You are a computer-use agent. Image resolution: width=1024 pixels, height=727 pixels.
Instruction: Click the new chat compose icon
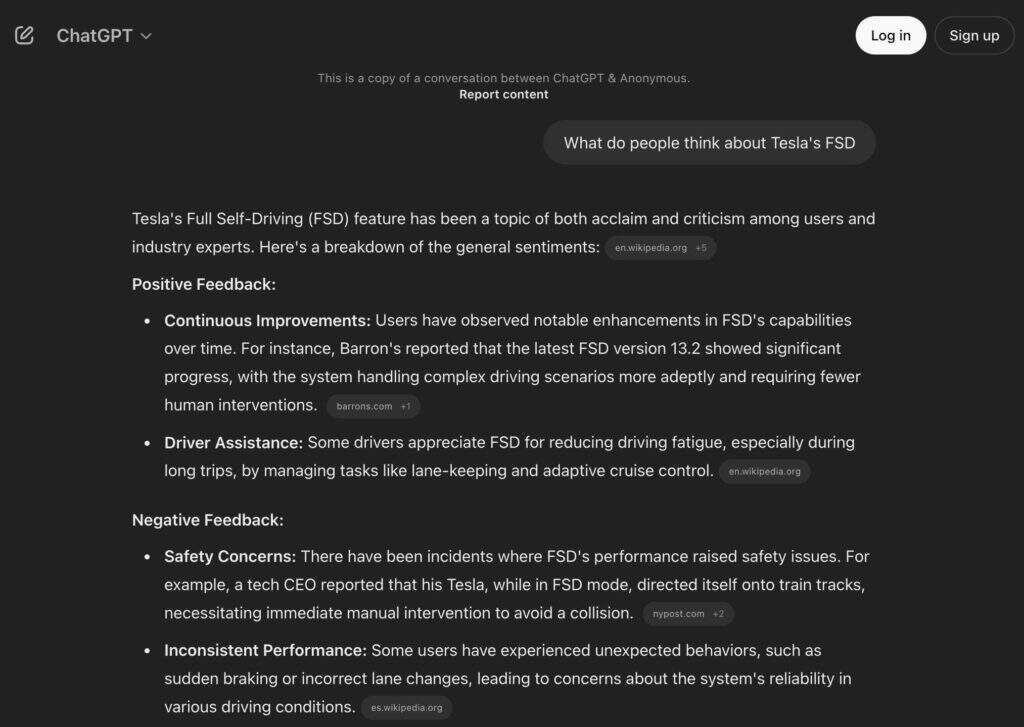pyautogui.click(x=25, y=35)
